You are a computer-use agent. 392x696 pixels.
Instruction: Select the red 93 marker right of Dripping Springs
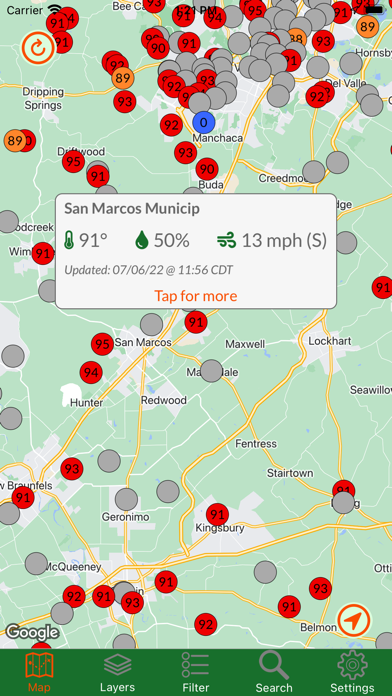click(125, 102)
